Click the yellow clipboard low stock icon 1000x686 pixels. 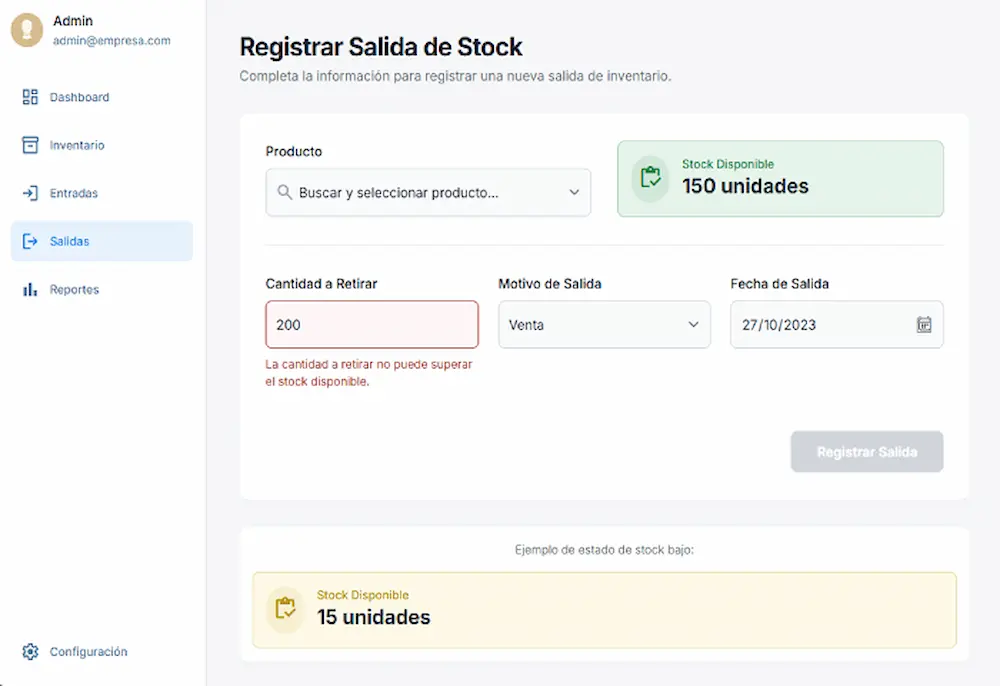[286, 611]
